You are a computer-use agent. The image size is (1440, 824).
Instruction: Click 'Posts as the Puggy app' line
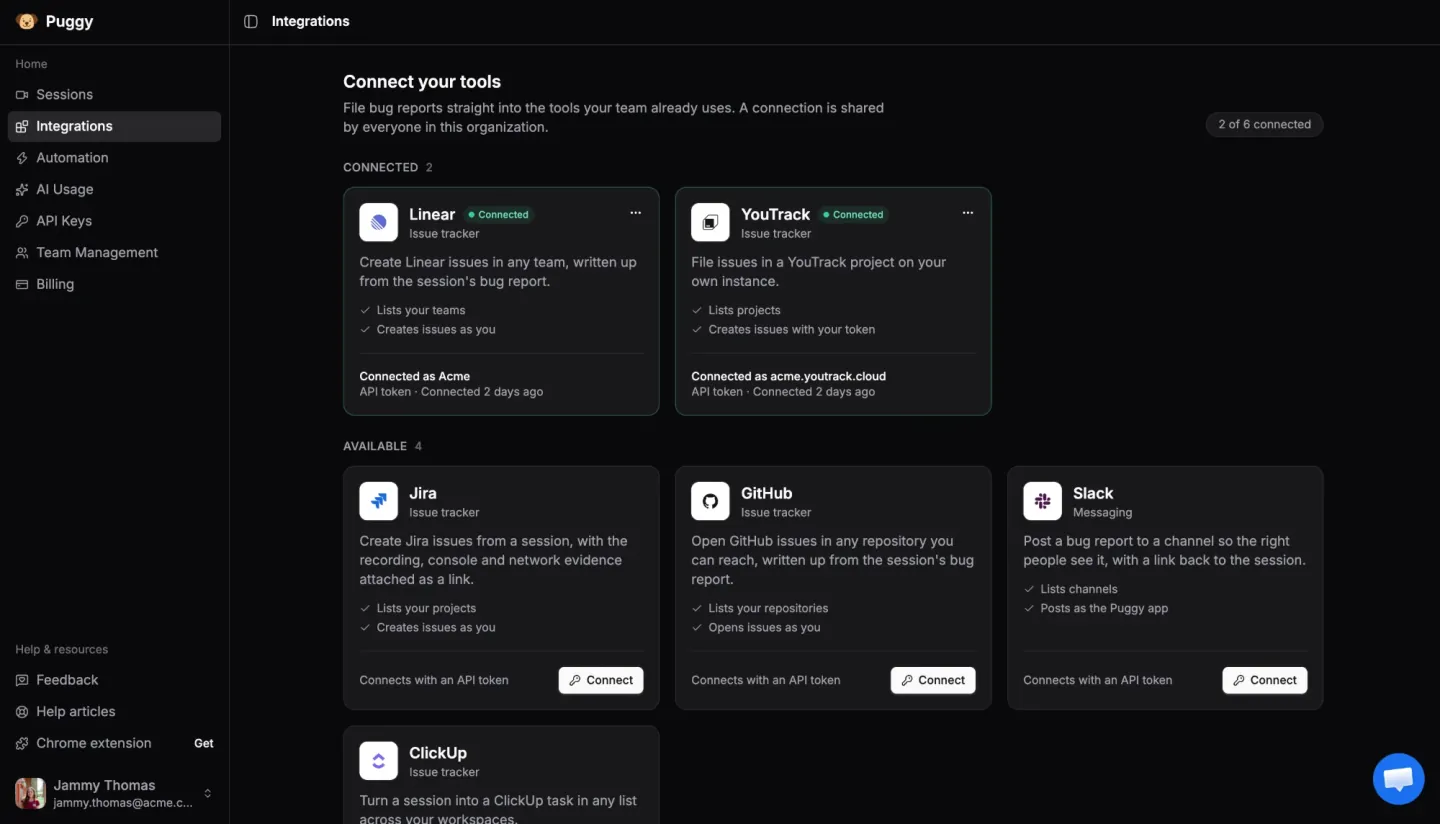[x=1104, y=608]
